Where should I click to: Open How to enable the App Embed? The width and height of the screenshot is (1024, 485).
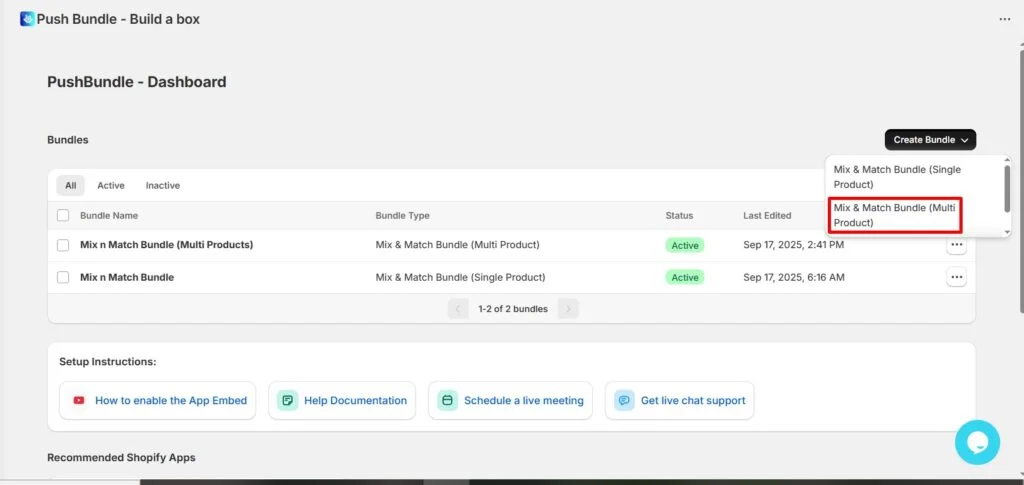coord(157,400)
